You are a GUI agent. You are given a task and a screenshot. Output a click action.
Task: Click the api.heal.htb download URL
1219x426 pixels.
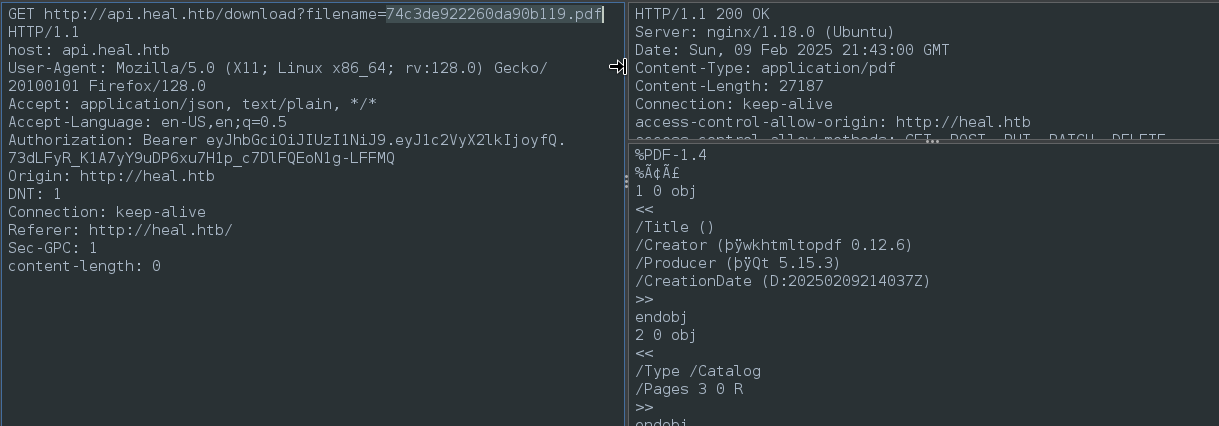click(323, 14)
